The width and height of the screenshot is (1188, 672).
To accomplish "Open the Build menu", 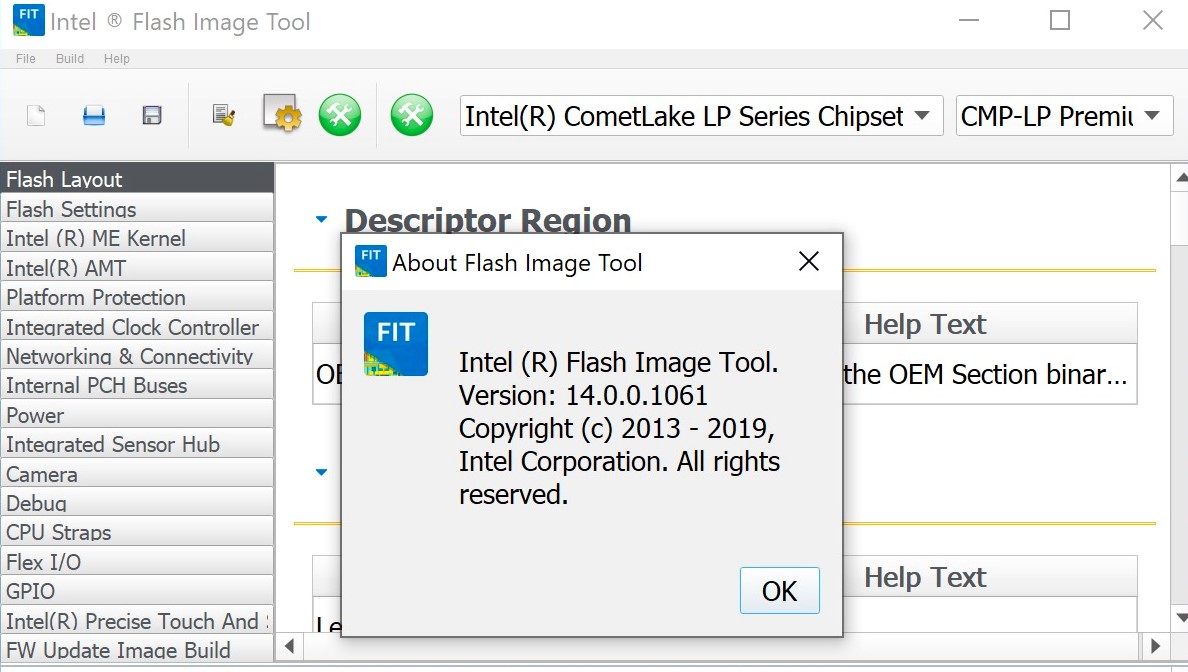I will 70,58.
